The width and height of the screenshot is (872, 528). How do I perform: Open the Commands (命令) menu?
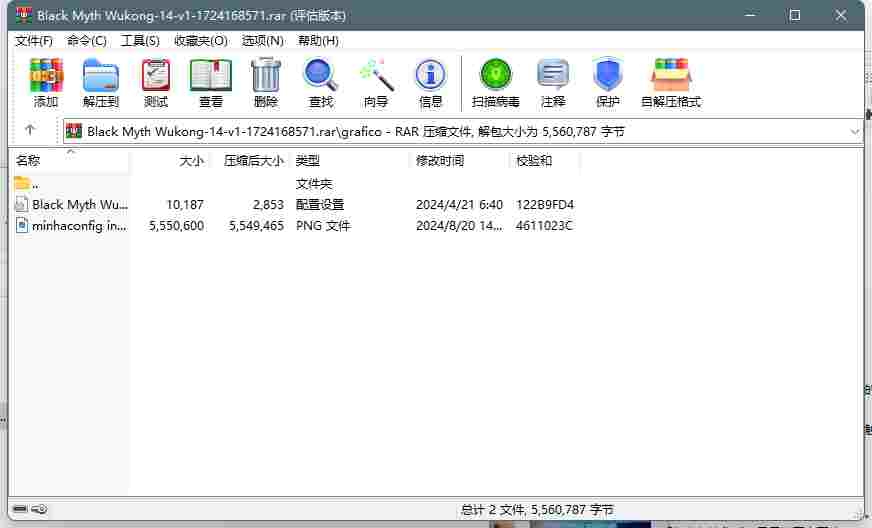pyautogui.click(x=87, y=41)
